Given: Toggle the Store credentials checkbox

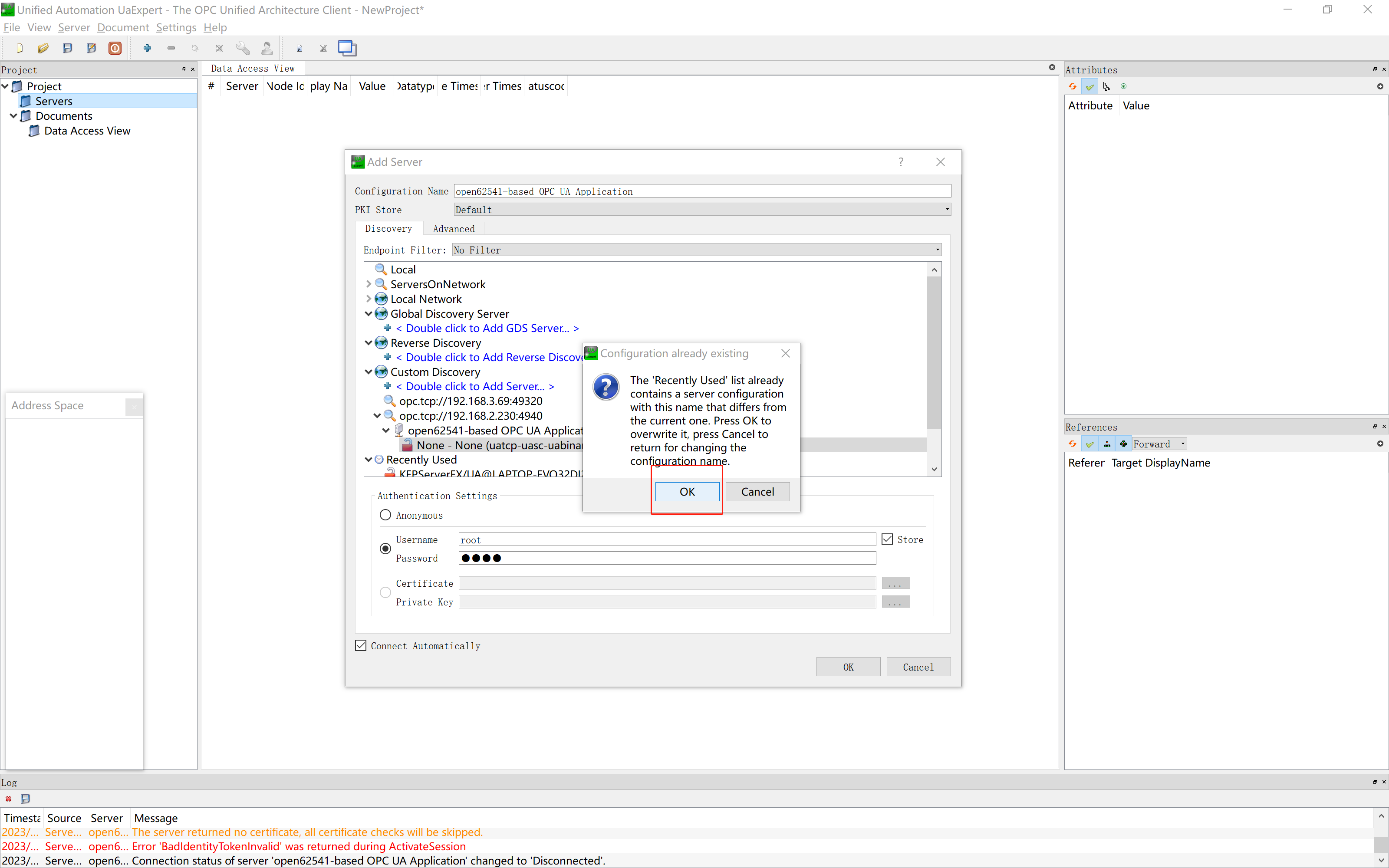Looking at the screenshot, I should tap(887, 539).
